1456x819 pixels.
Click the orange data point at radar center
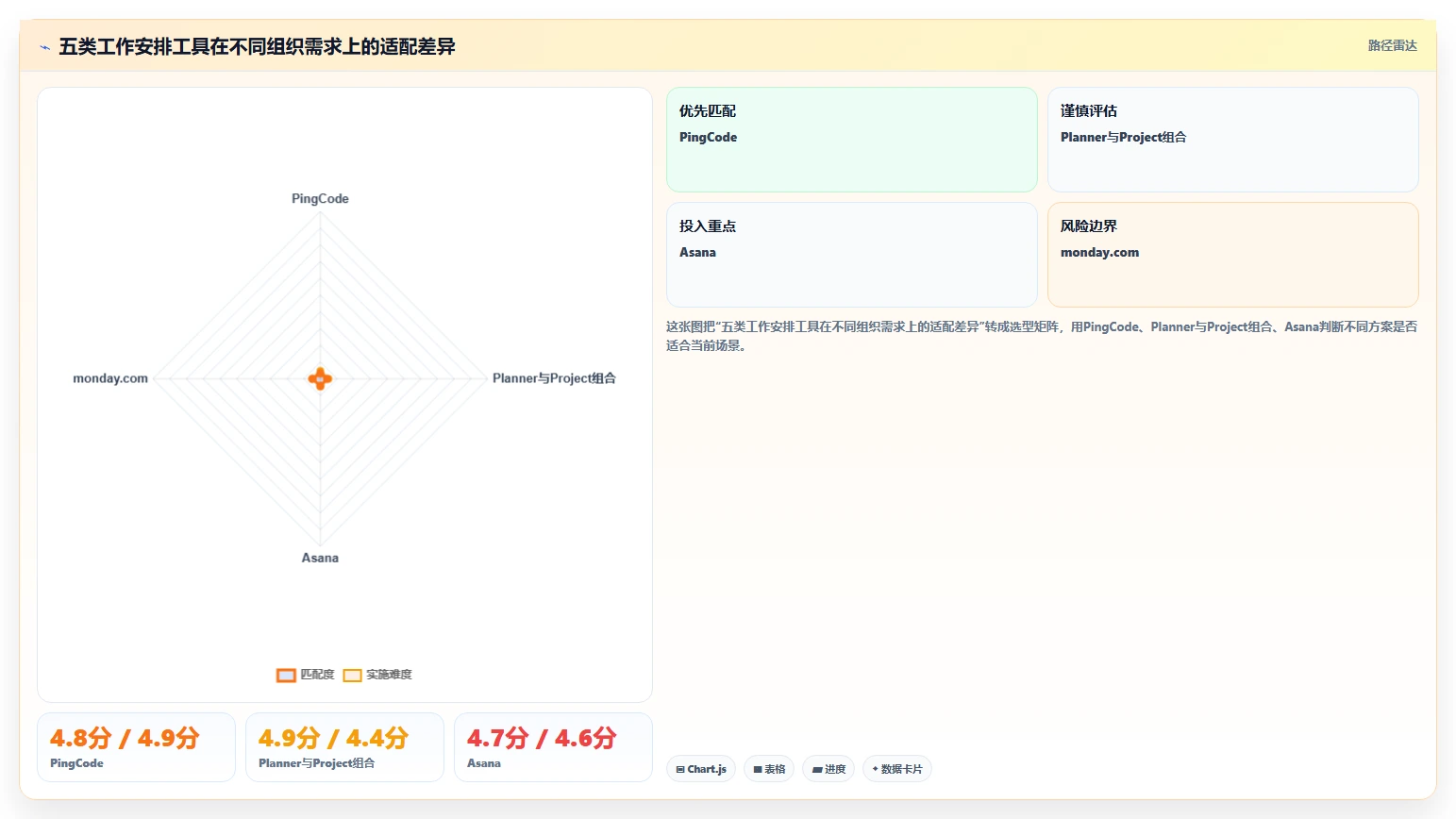tap(320, 379)
